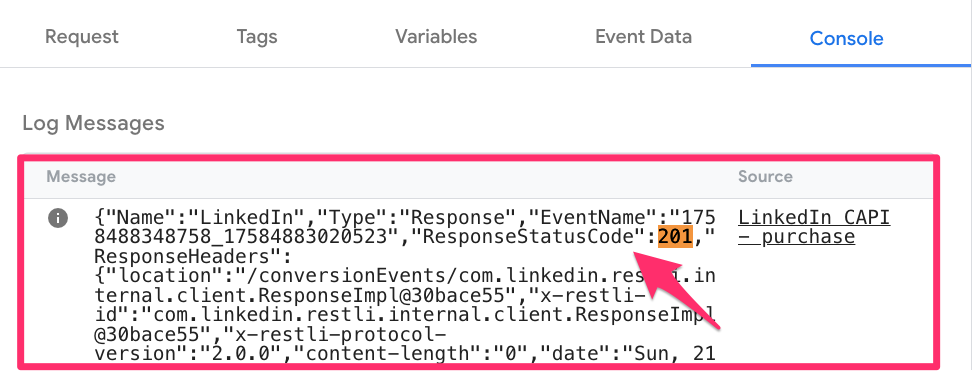
Task: Go to the Event Data tab
Action: 643,37
